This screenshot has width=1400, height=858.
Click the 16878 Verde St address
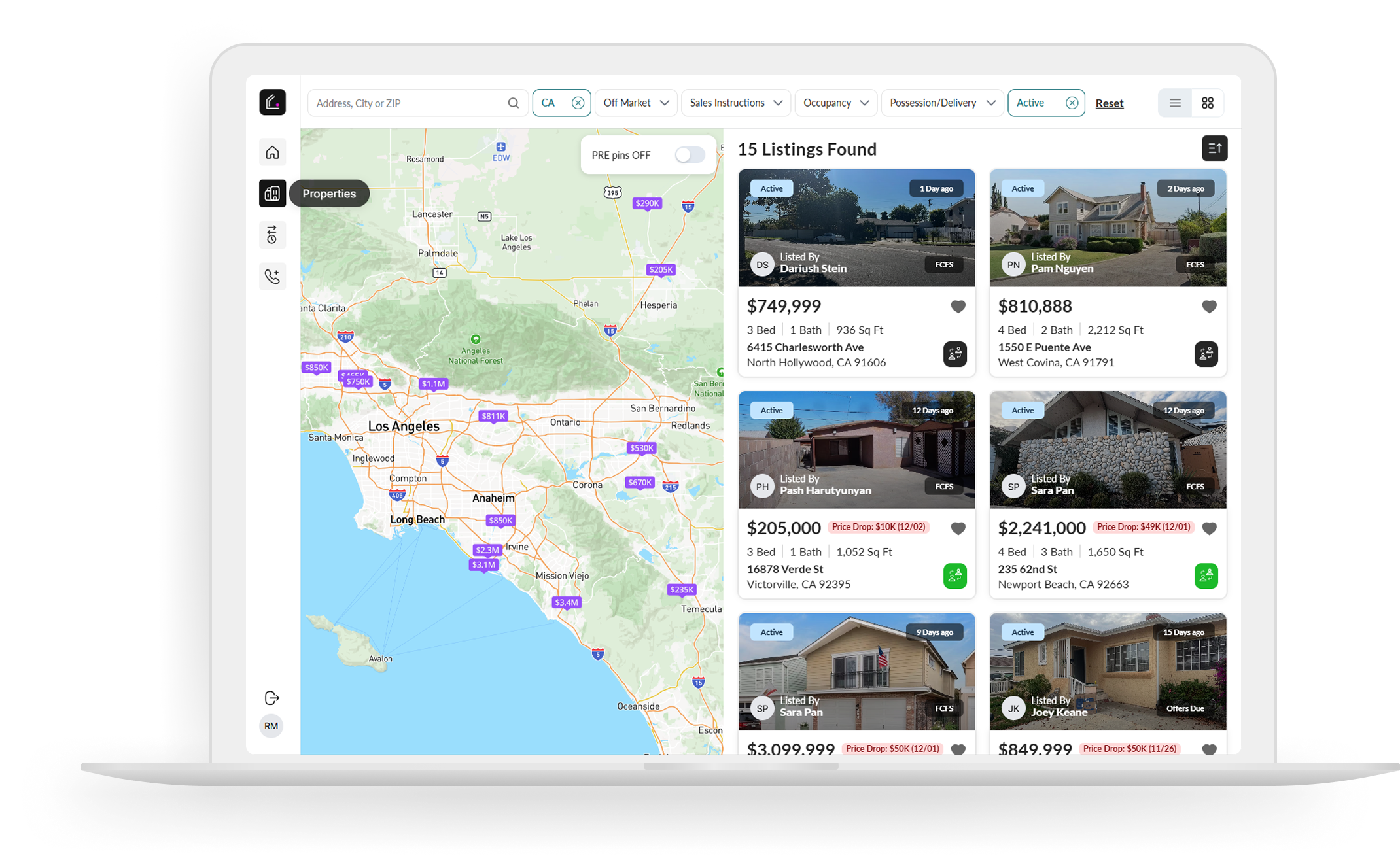point(785,569)
